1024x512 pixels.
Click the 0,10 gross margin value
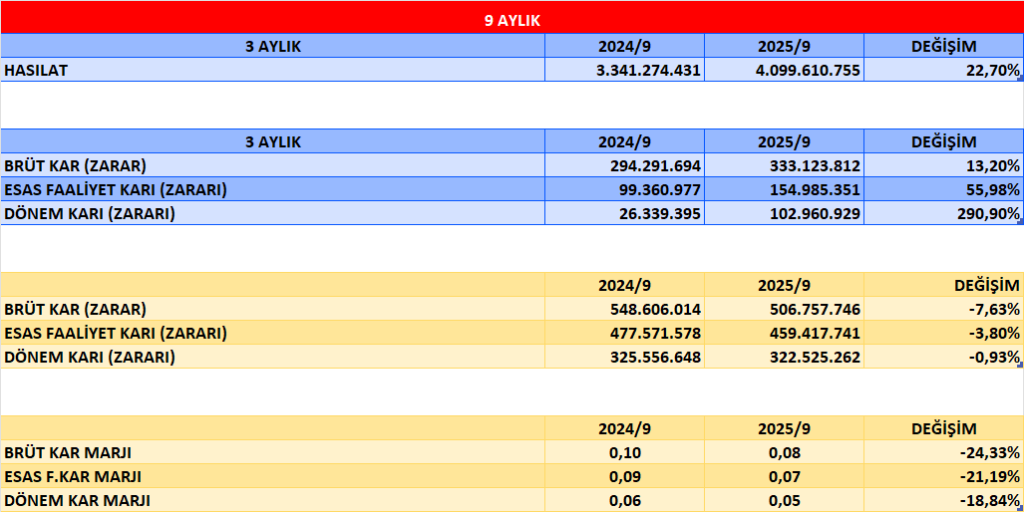pyautogui.click(x=625, y=452)
